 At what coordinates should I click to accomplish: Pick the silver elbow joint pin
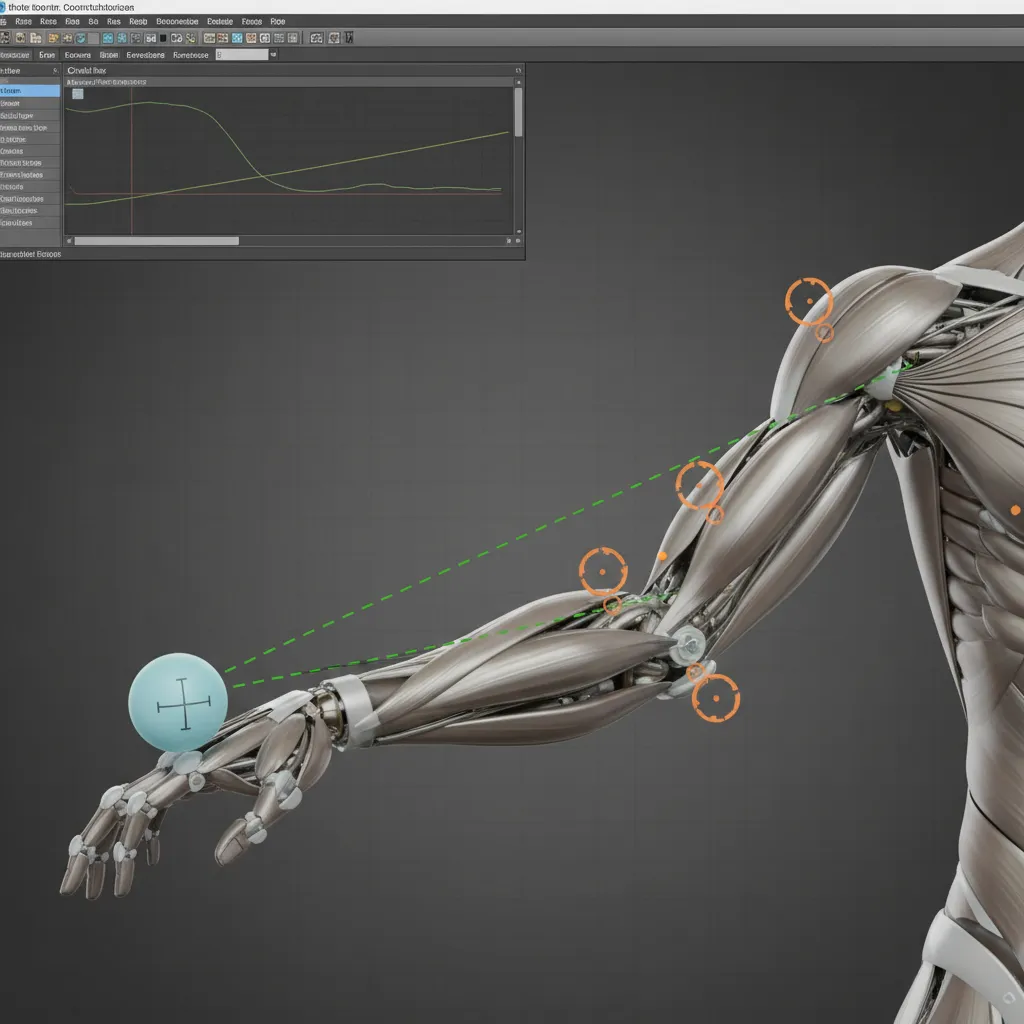[688, 643]
